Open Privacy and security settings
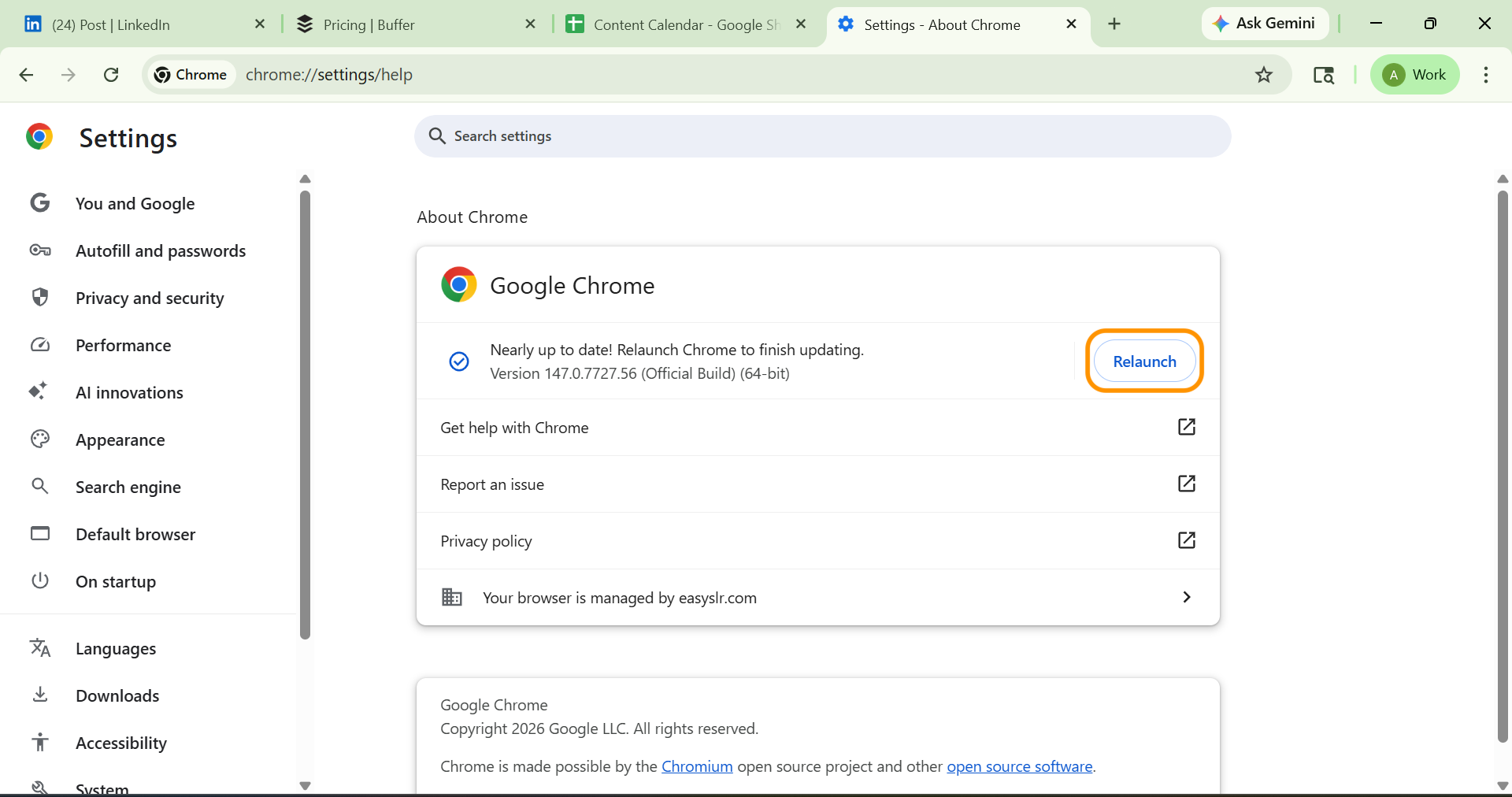The height and width of the screenshot is (797, 1512). [150, 298]
